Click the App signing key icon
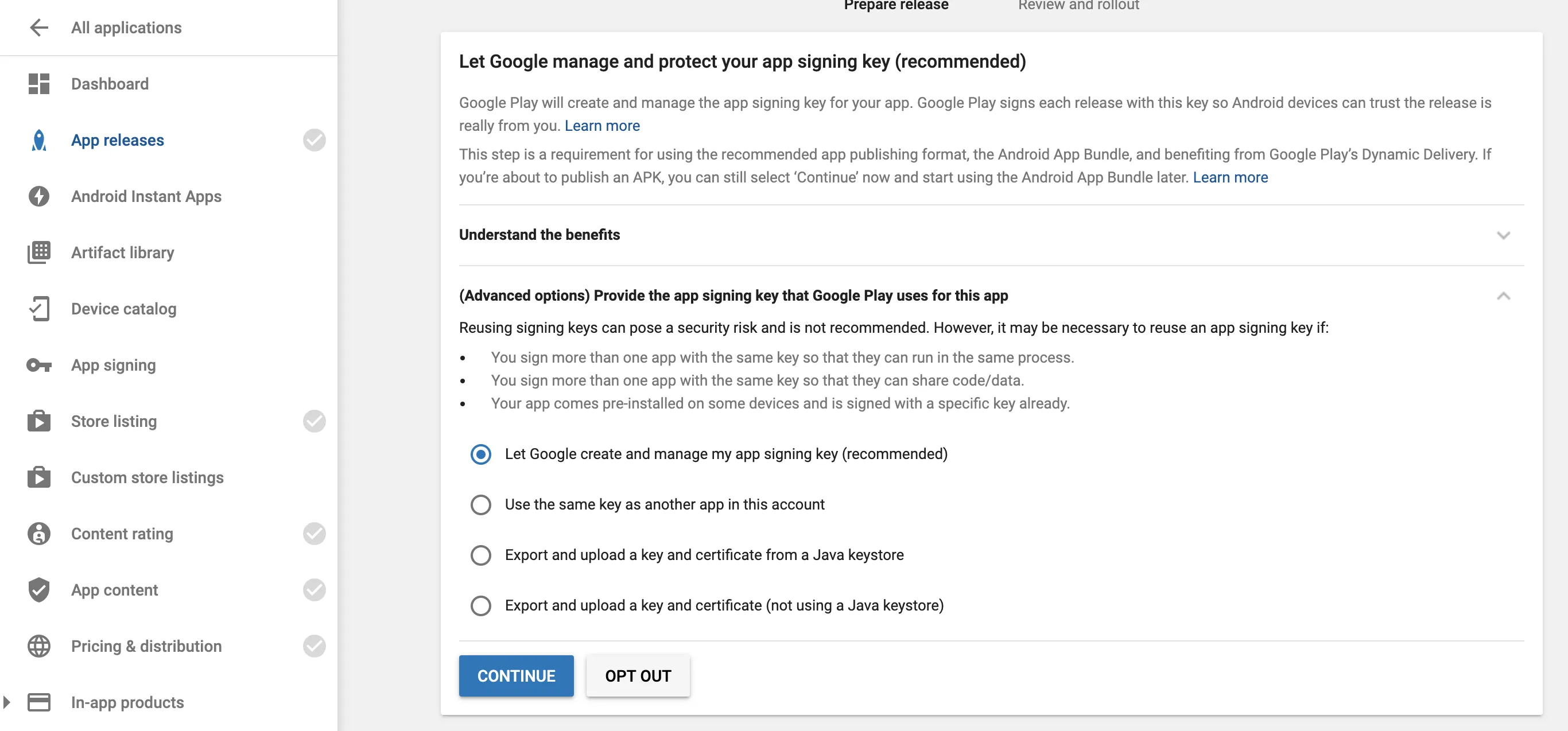This screenshot has width=1568, height=731. coord(39,365)
